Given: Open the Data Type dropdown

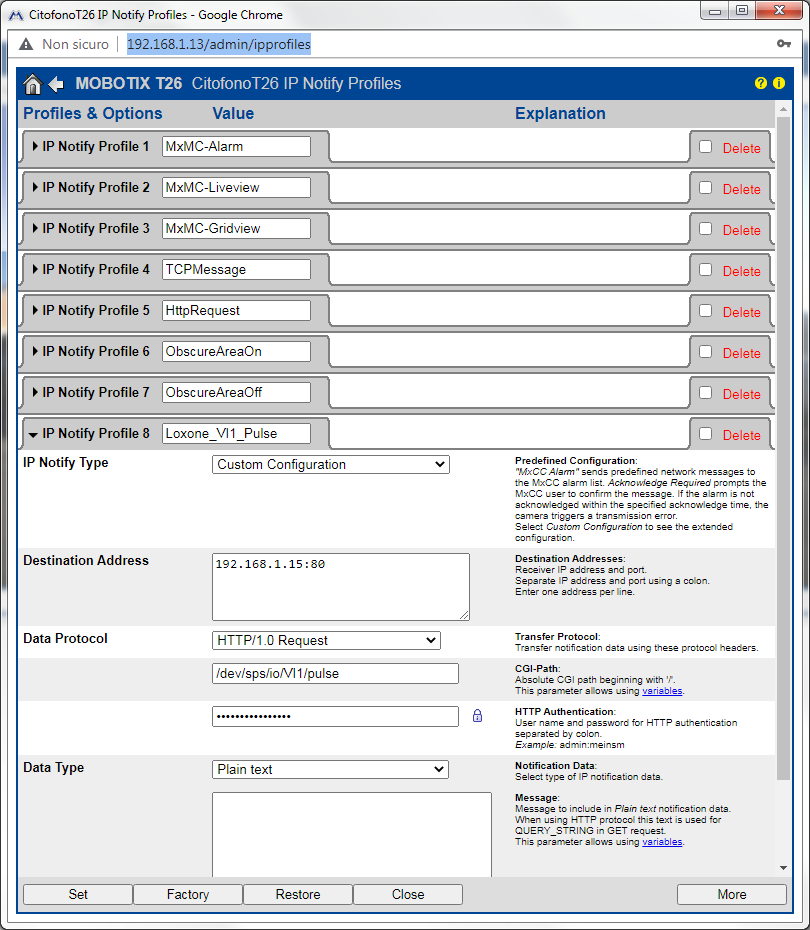Looking at the screenshot, I should click(330, 769).
